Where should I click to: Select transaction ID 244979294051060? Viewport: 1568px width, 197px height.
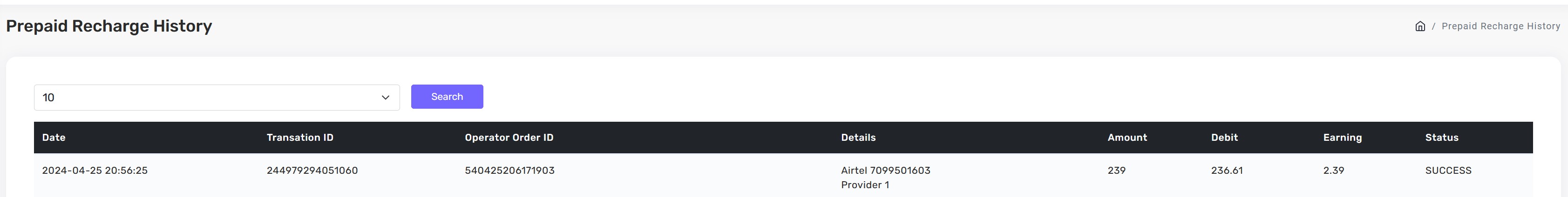(x=312, y=170)
